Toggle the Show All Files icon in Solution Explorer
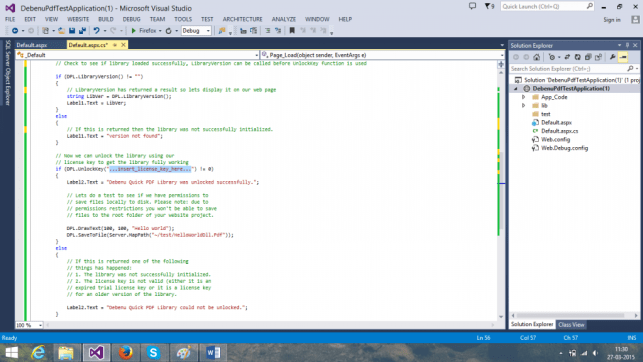The image size is (643, 362). pyautogui.click(x=598, y=57)
